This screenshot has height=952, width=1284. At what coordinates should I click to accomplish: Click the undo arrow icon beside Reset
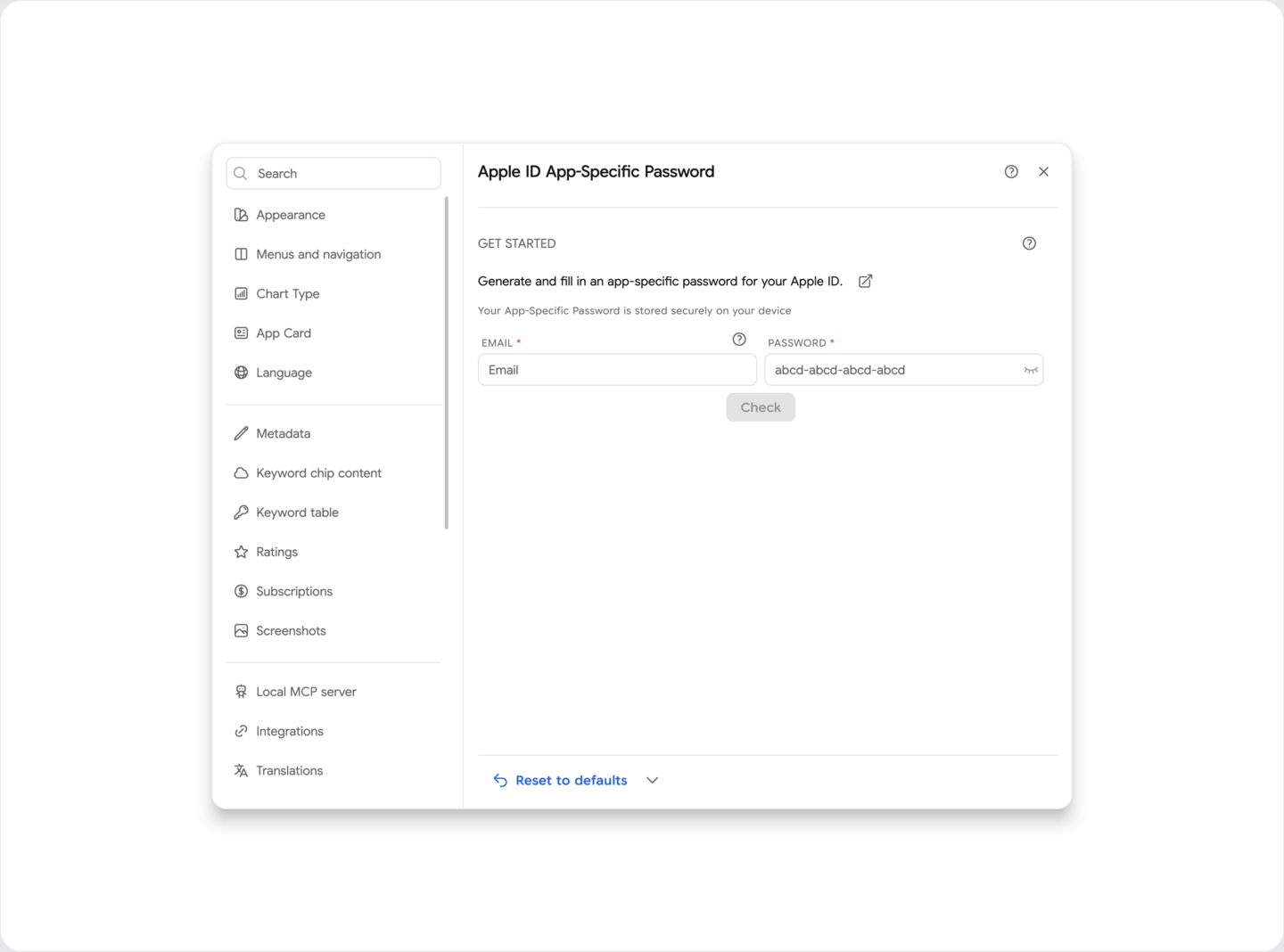[x=500, y=780]
